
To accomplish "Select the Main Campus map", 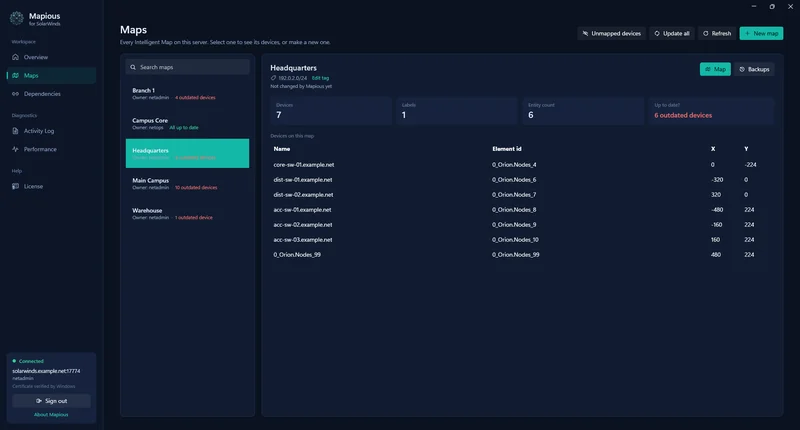I will 187,184.
